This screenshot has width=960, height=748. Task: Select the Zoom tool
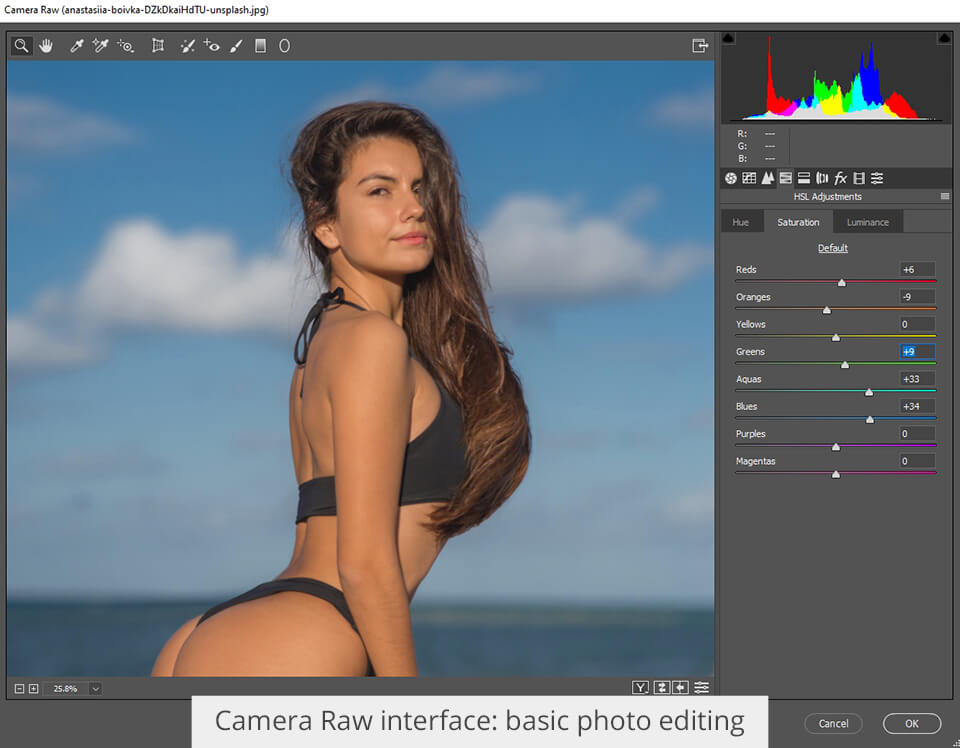click(21, 45)
